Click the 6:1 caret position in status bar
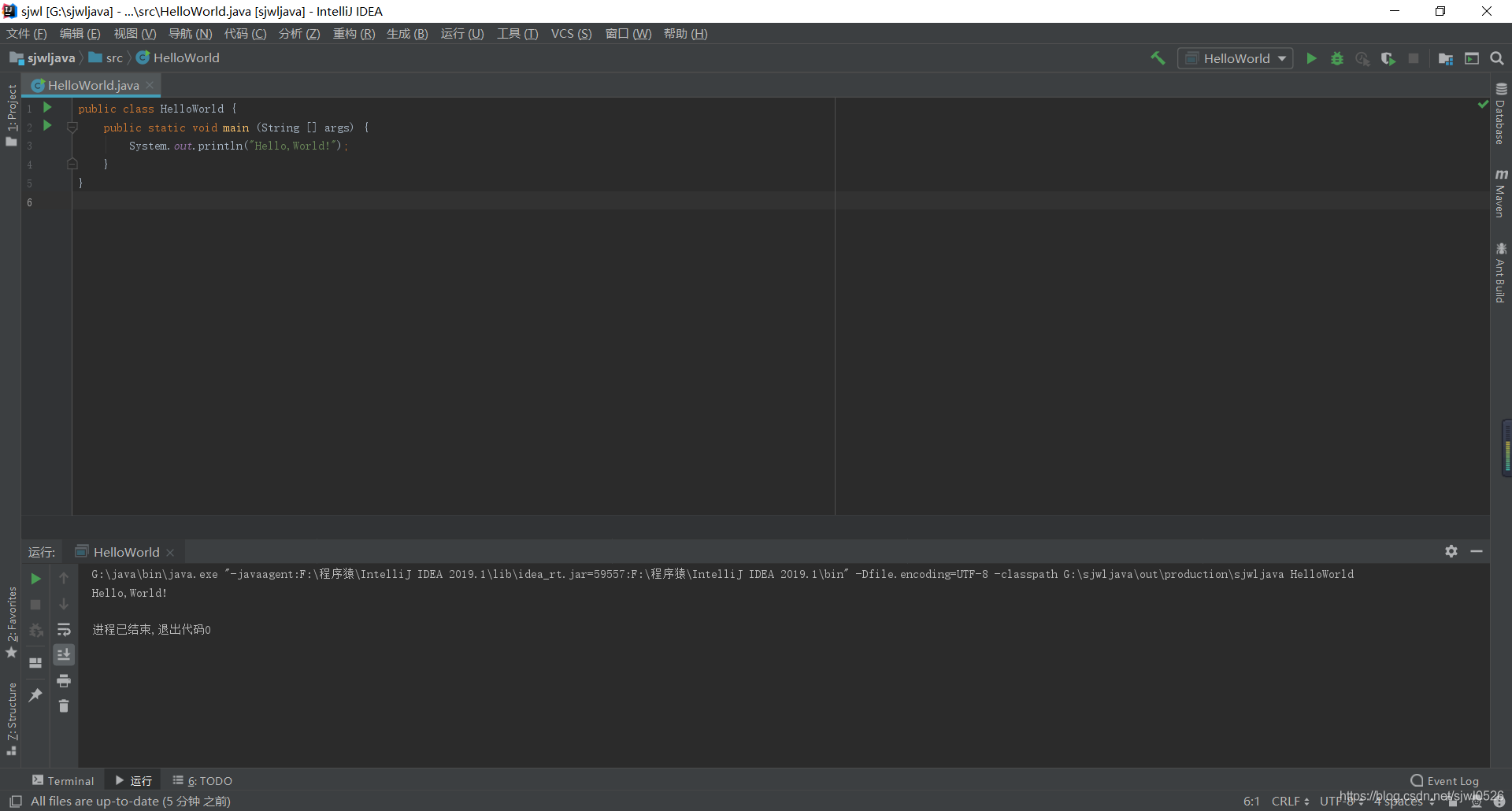This screenshot has width=1512, height=811. click(1251, 801)
